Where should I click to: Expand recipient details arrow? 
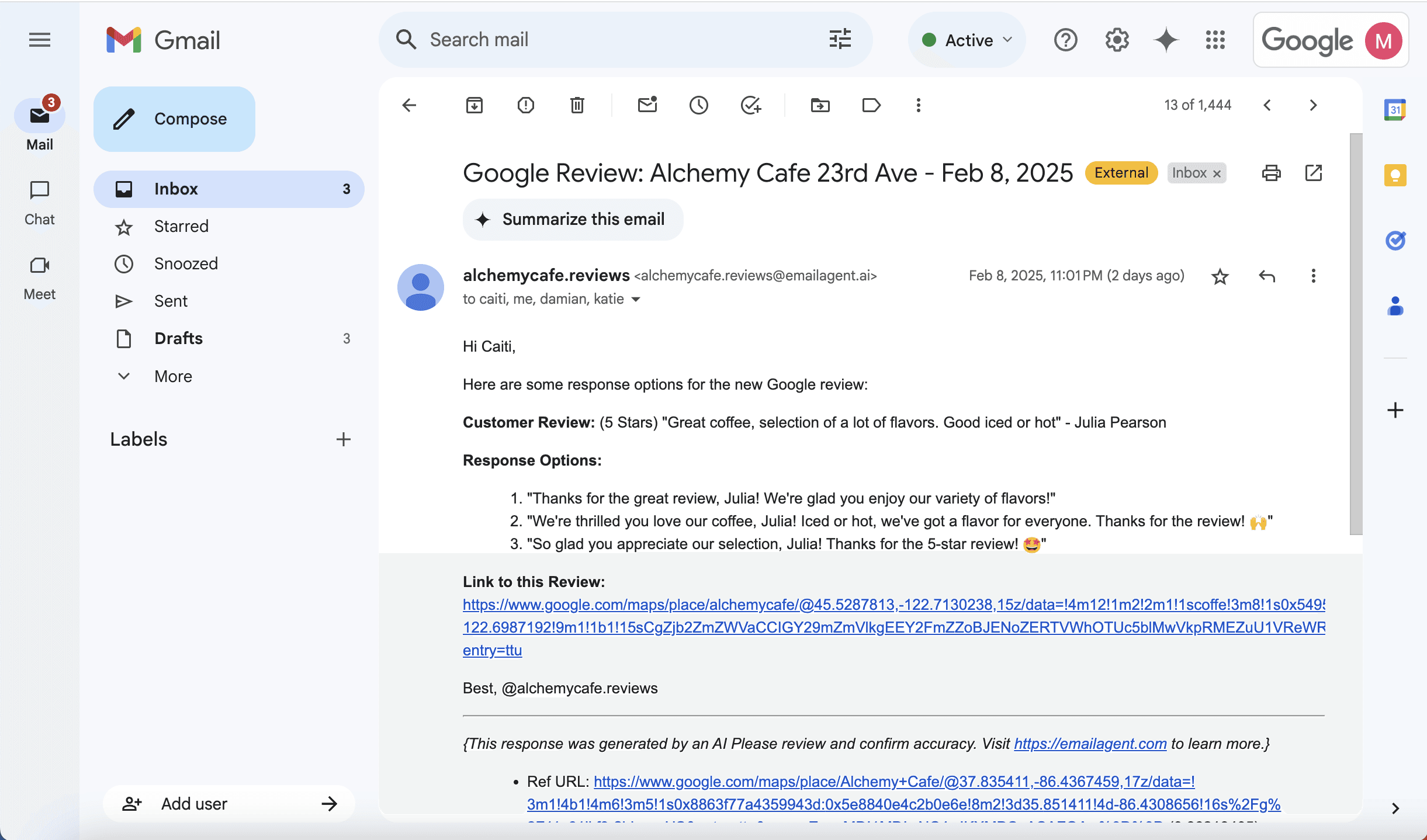pos(636,300)
